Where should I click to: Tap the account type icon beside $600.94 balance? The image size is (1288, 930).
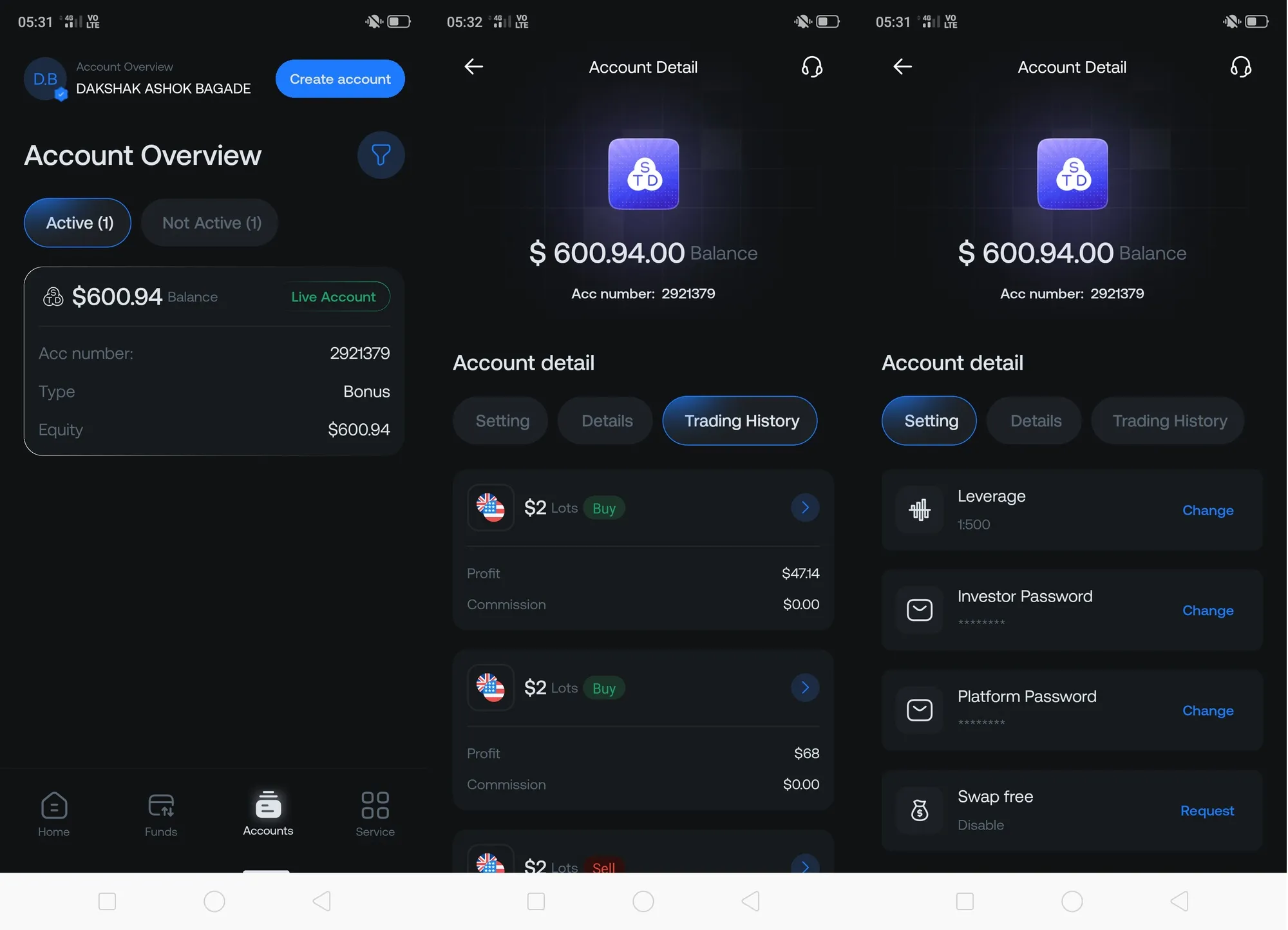(53, 296)
